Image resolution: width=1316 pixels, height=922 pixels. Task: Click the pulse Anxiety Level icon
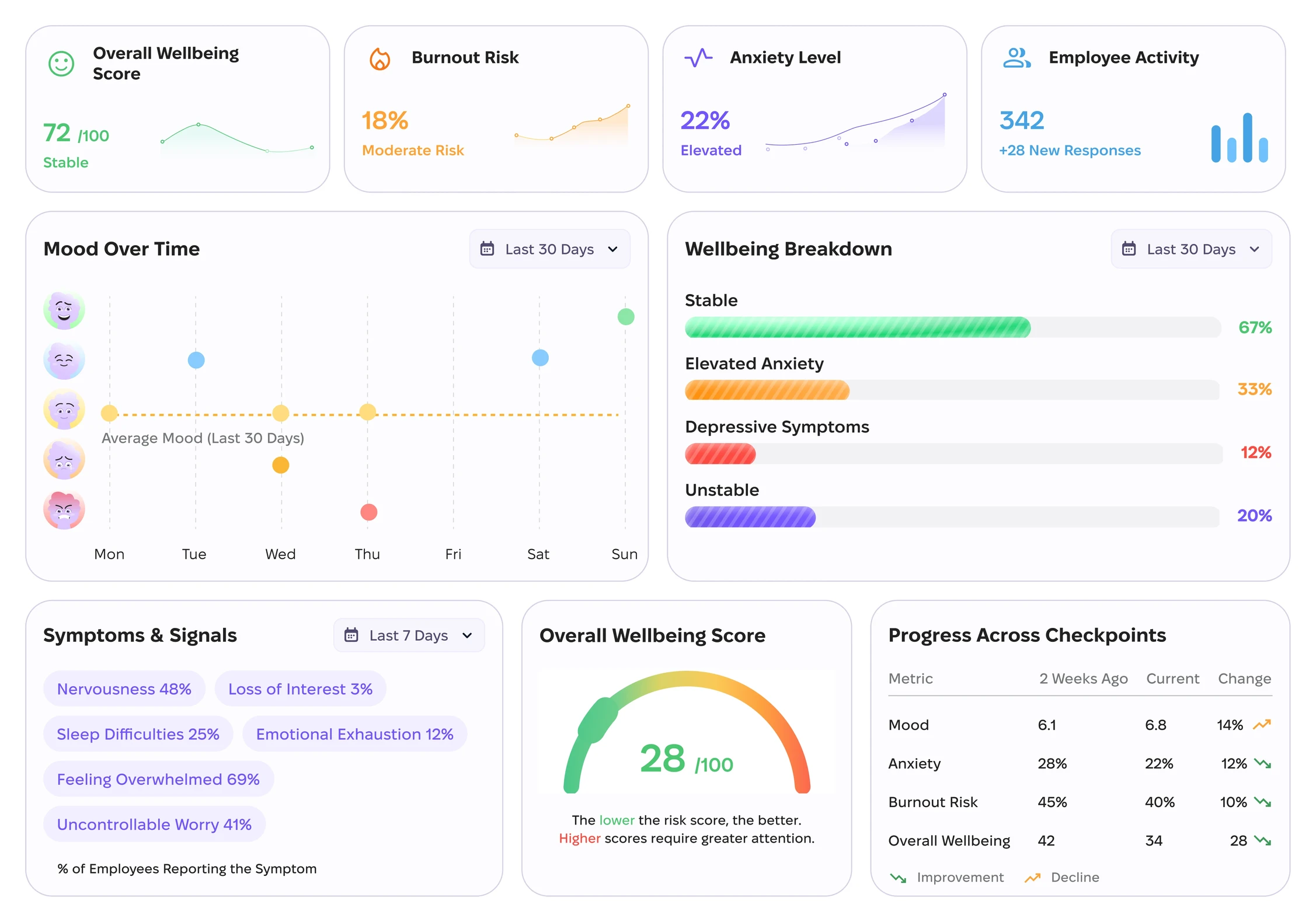pos(698,58)
